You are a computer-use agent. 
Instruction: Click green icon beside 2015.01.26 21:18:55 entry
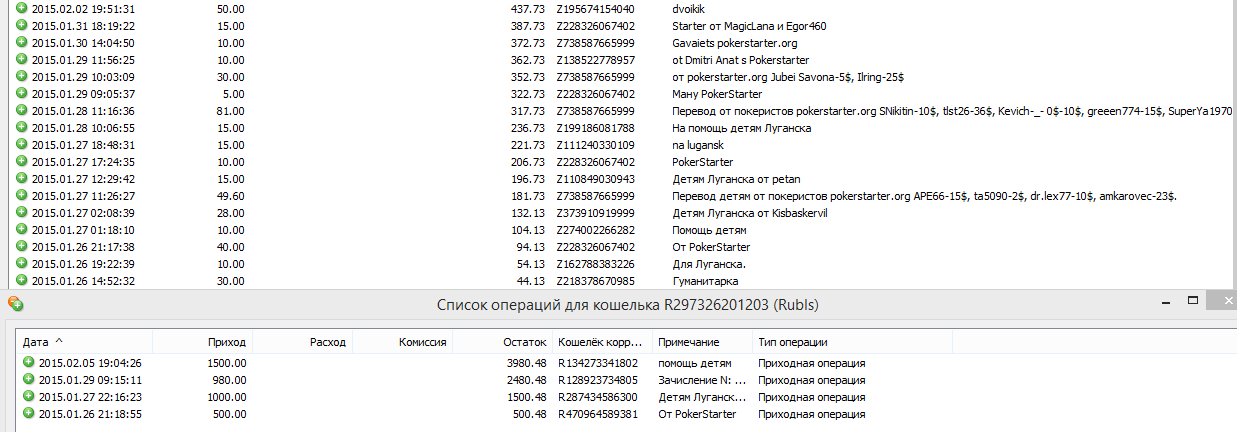(28, 413)
